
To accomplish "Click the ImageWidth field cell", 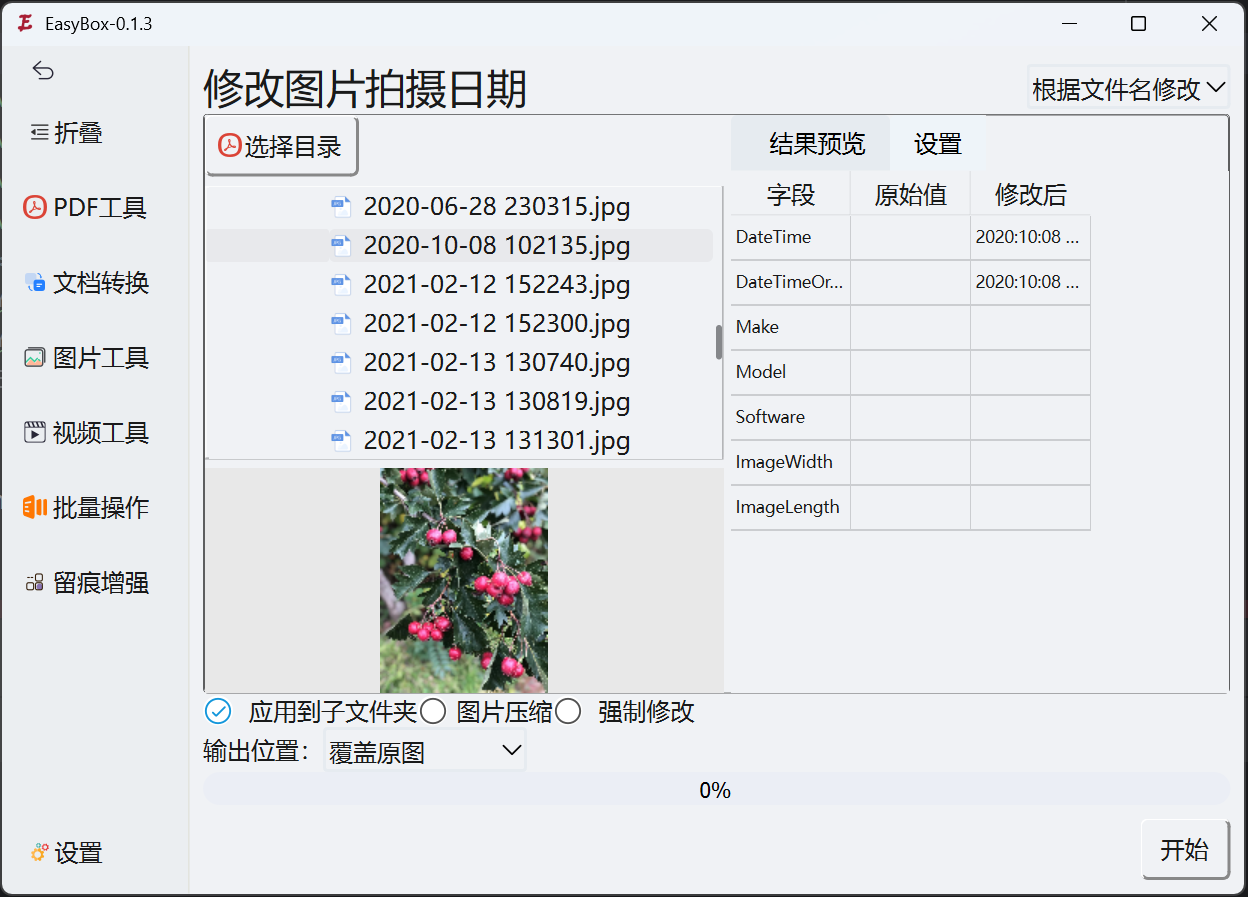I will tap(791, 462).
